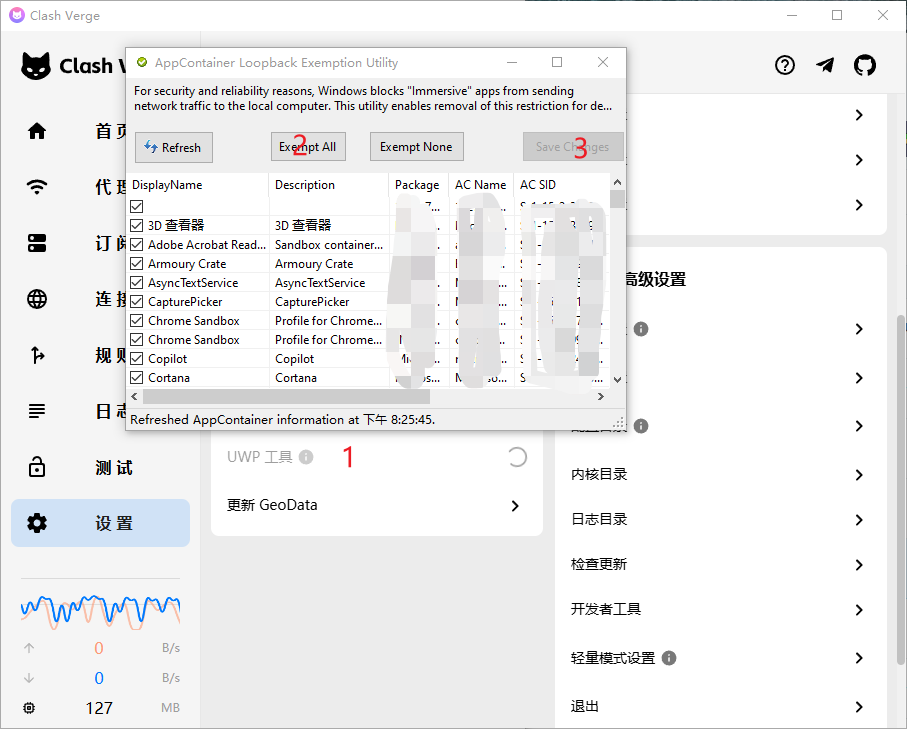Click the CPU chip icon near 127 MB

pyautogui.click(x=29, y=708)
